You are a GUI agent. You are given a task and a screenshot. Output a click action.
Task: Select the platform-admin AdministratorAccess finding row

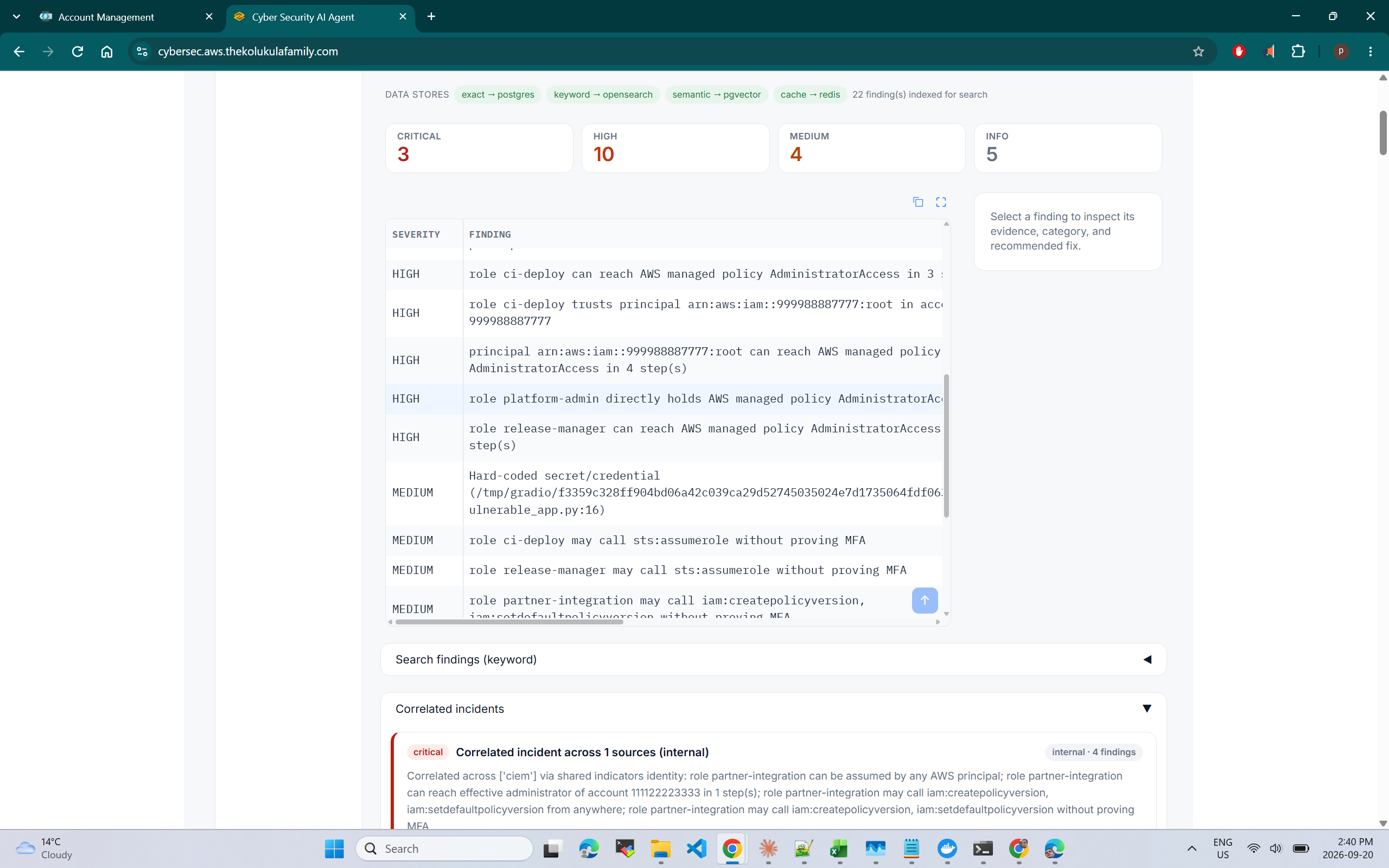(664, 399)
